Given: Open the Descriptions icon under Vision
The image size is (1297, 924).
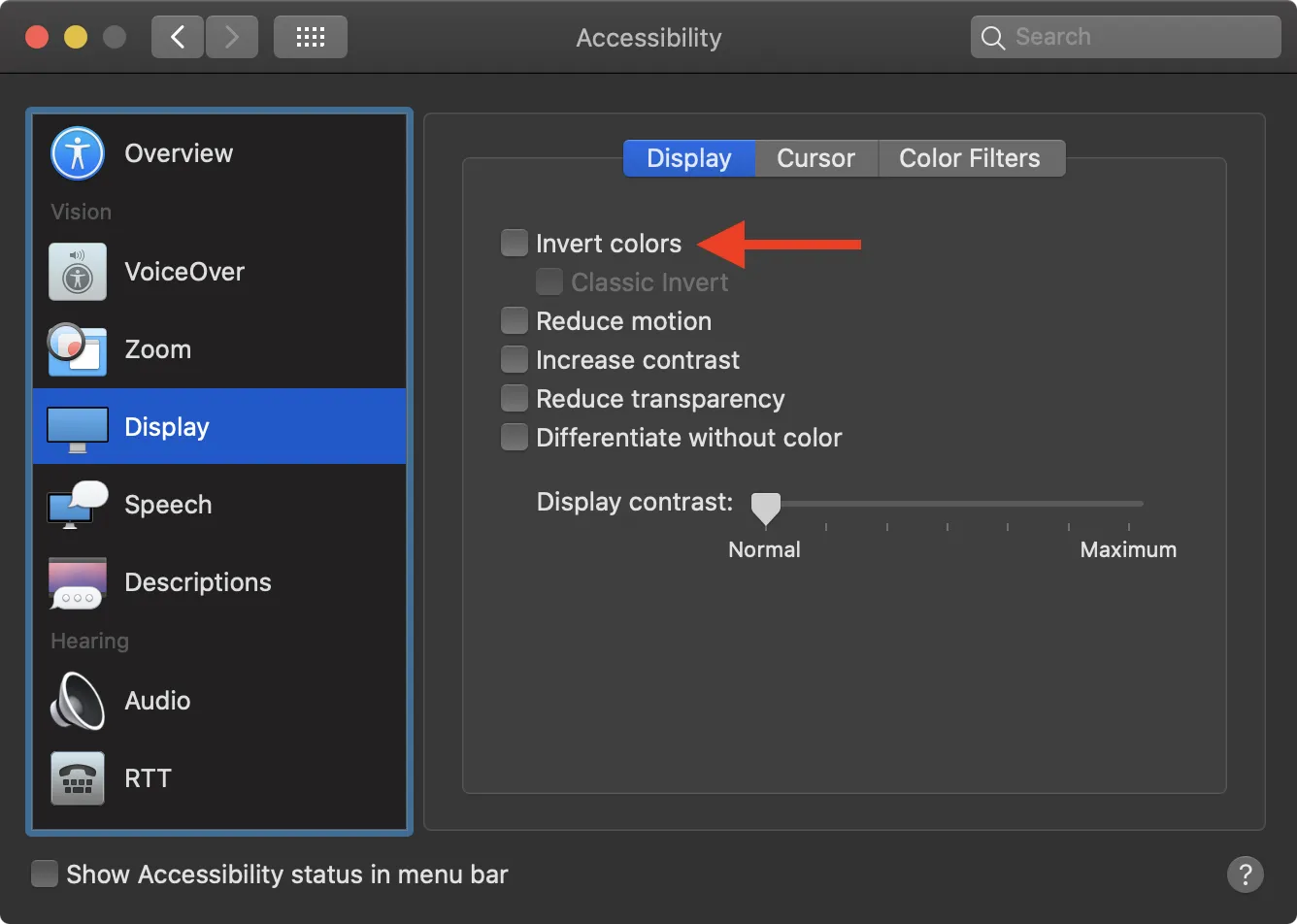Looking at the screenshot, I should click(x=77, y=581).
